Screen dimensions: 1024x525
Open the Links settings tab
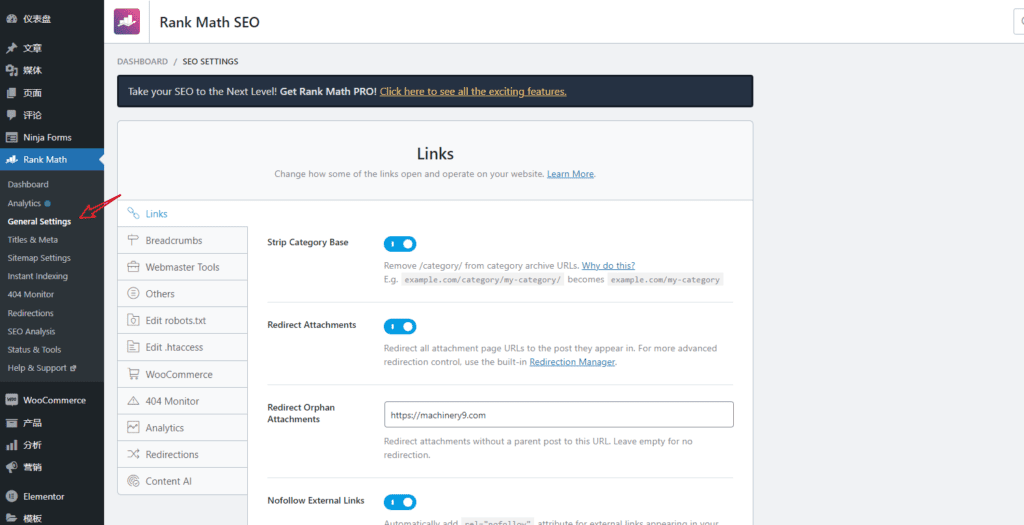pos(182,214)
